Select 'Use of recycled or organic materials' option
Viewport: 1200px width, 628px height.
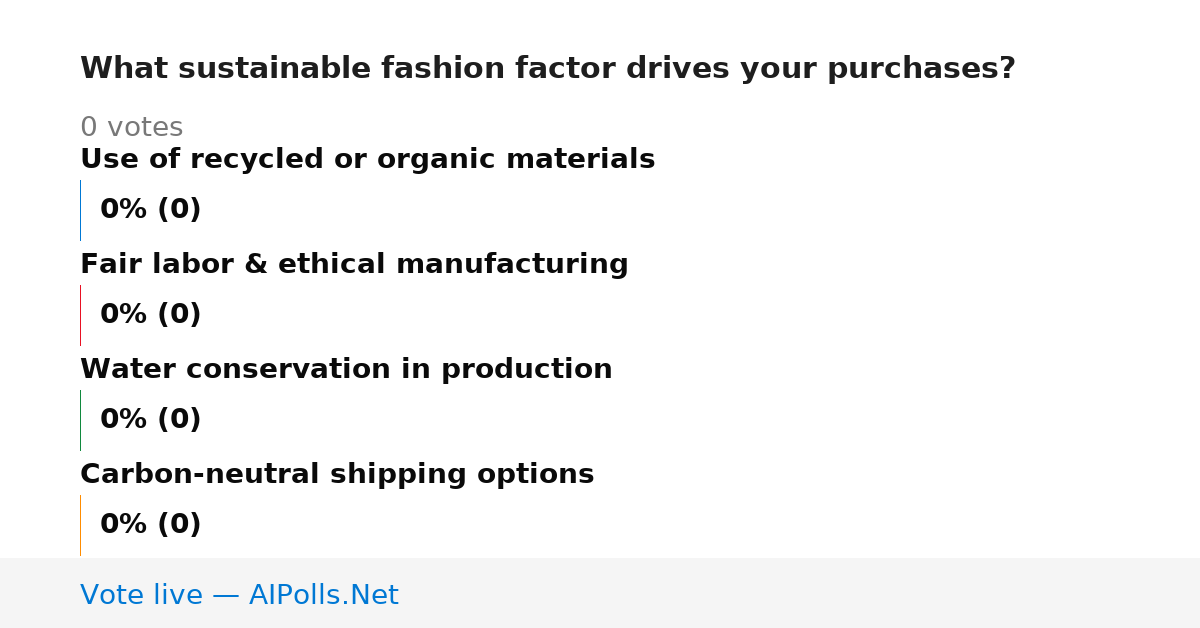coord(367,159)
